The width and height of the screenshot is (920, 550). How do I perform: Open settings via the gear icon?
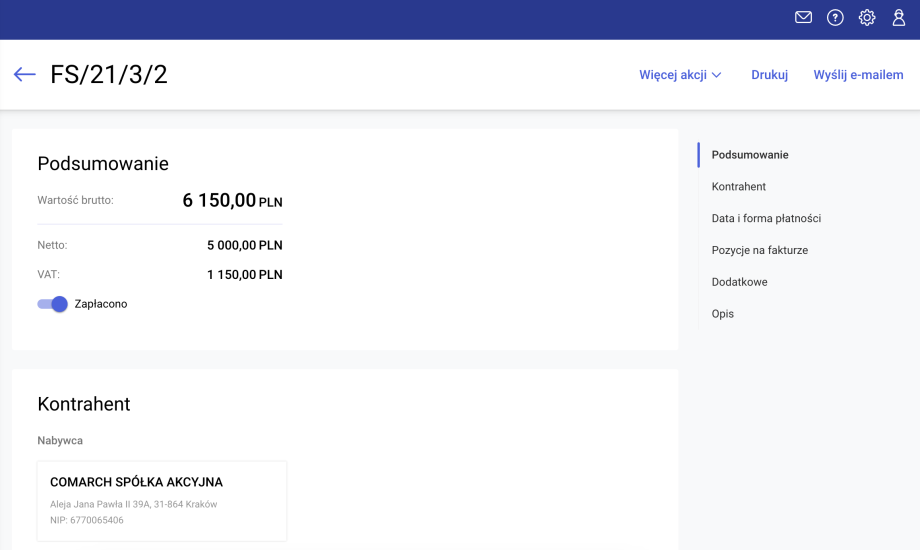click(867, 18)
